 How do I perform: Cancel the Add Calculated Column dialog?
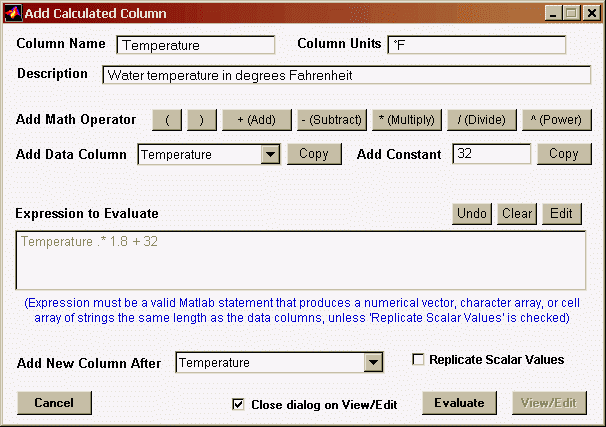(54, 403)
